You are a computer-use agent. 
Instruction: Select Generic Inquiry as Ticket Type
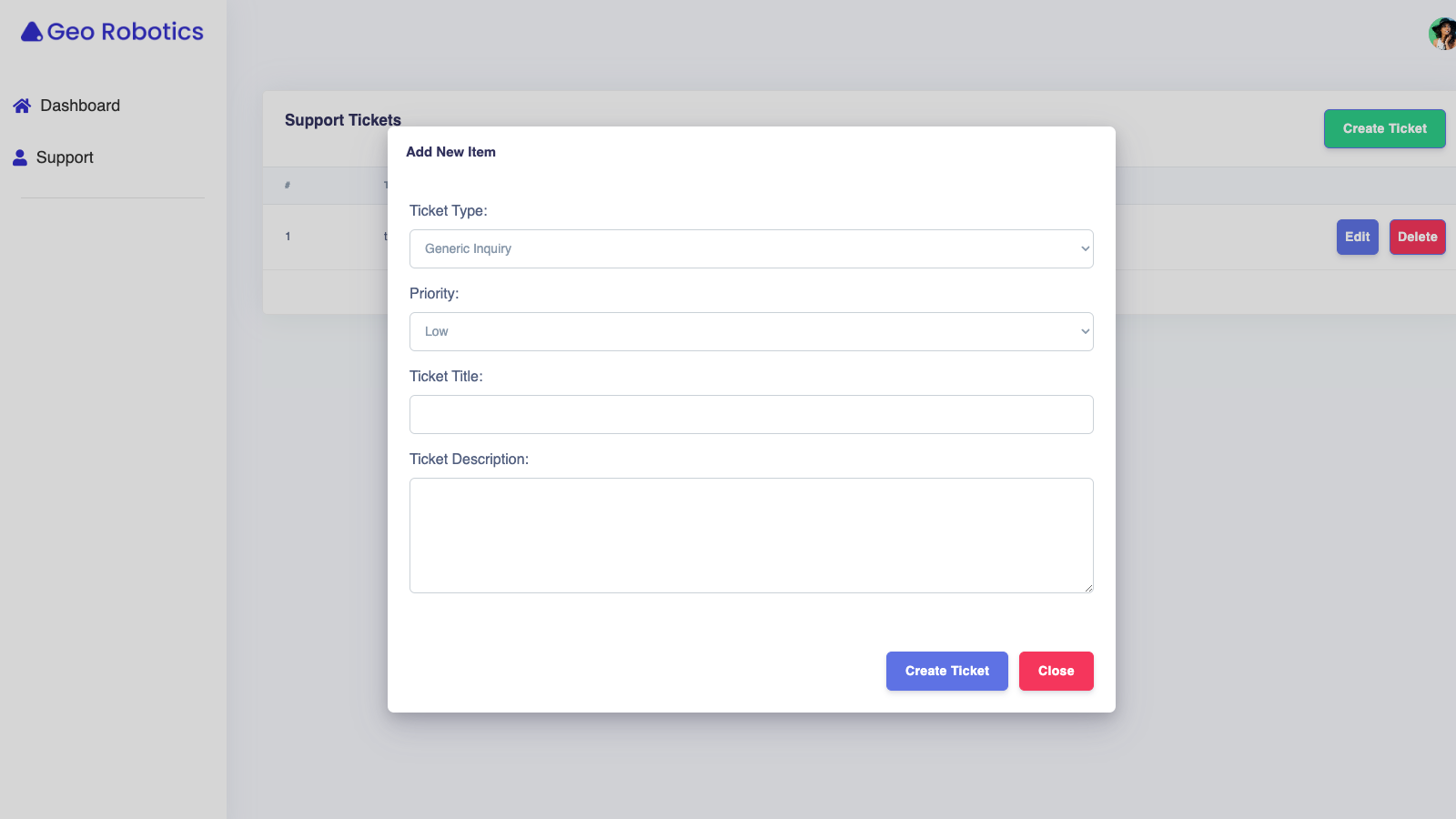pyautogui.click(x=751, y=248)
